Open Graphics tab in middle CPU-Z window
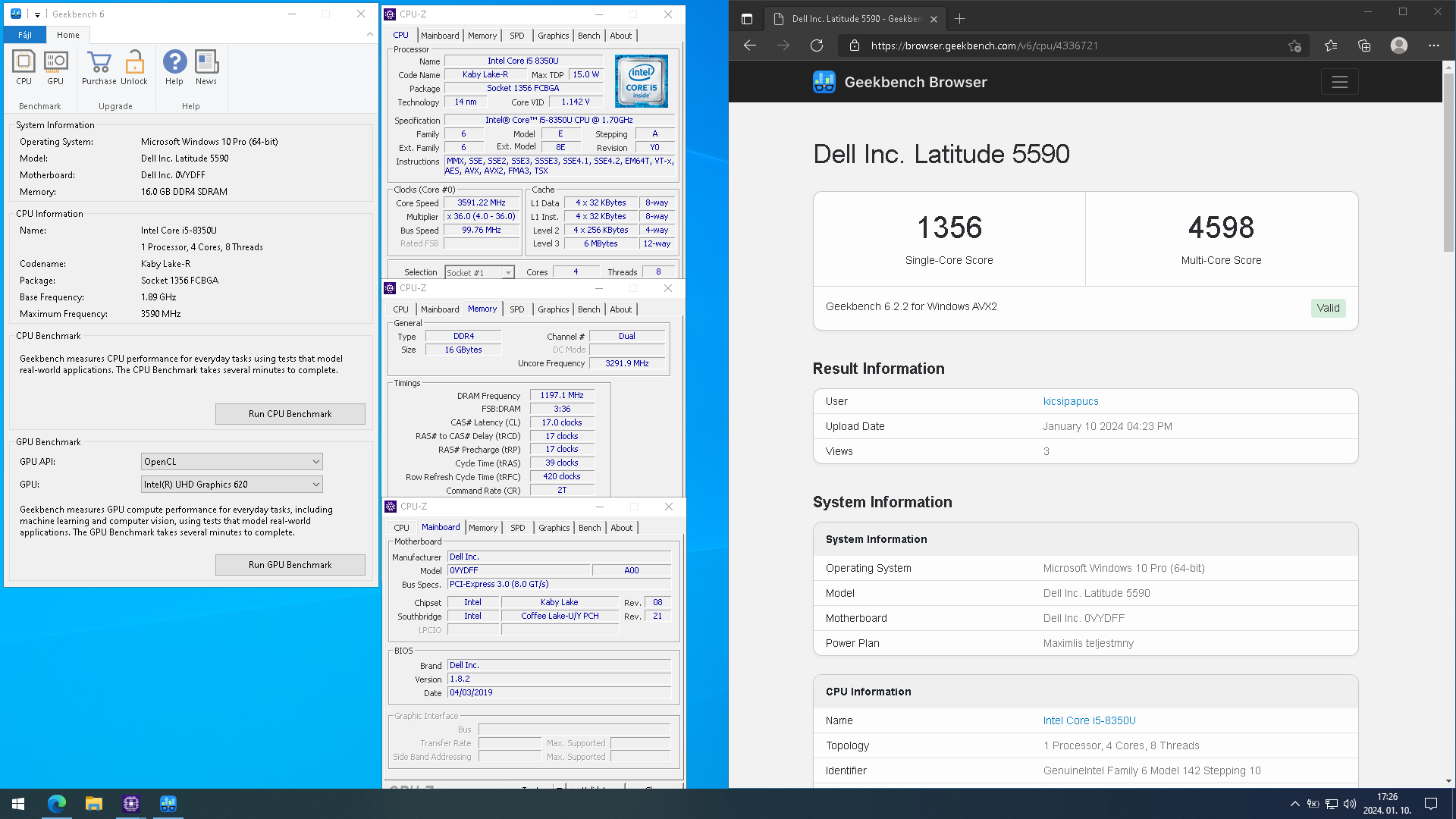The image size is (1456, 819). [554, 309]
